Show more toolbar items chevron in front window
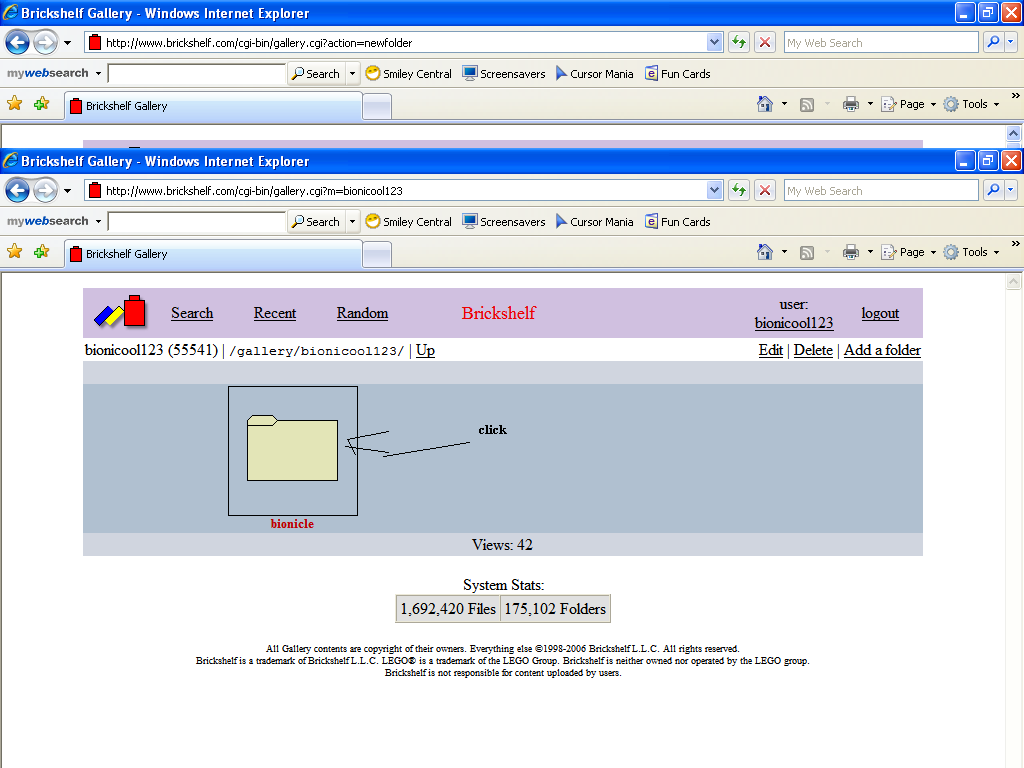Viewport: 1024px width, 768px height. tap(1015, 244)
